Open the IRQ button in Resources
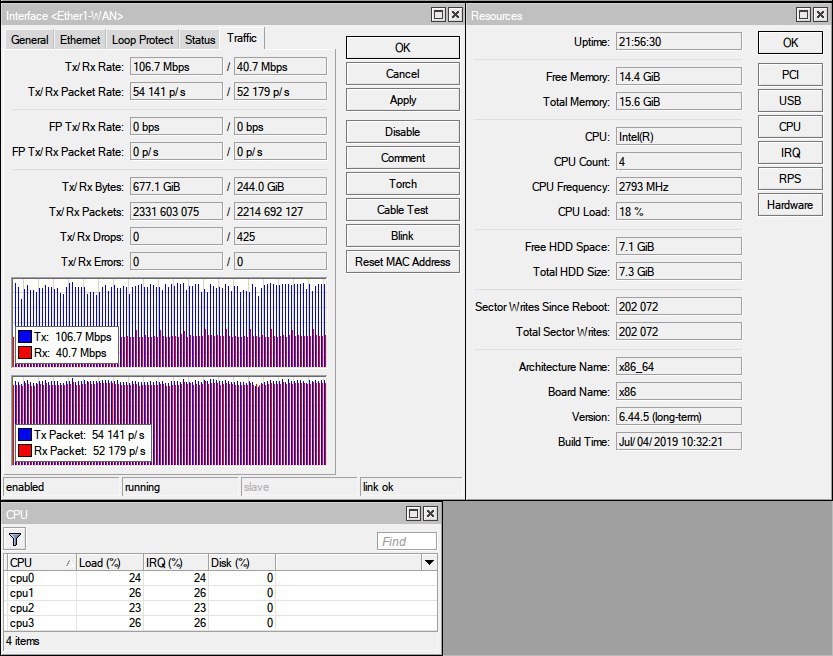This screenshot has width=833, height=656. click(x=790, y=153)
